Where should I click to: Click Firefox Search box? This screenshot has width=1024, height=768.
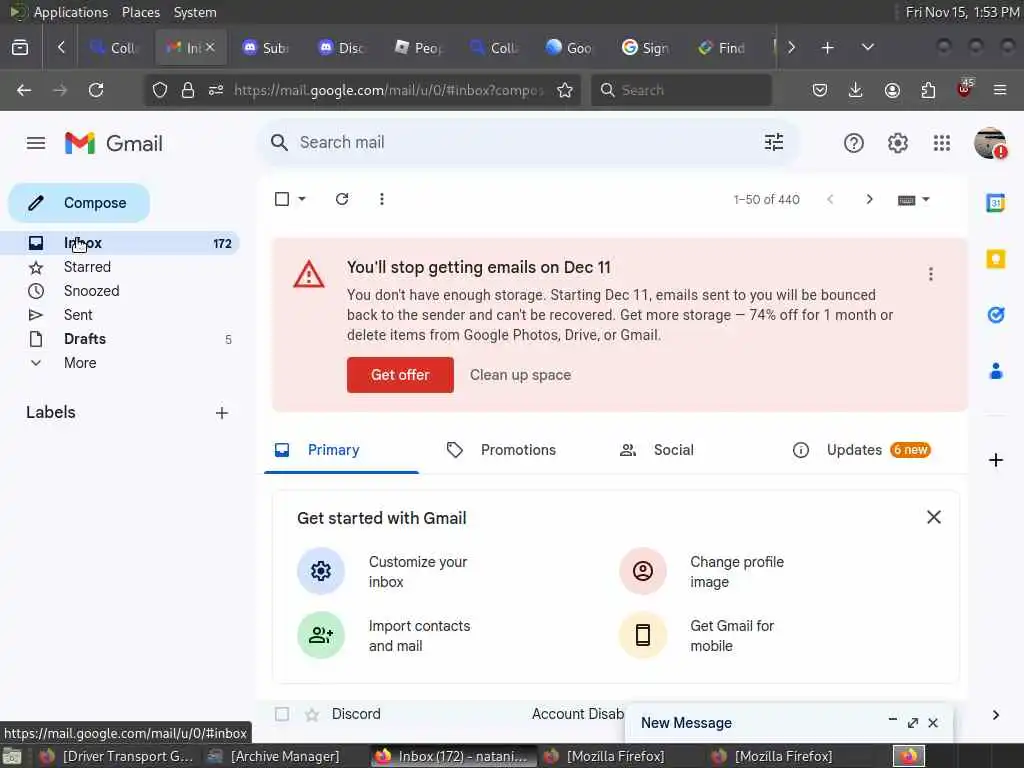pyautogui.click(x=681, y=90)
